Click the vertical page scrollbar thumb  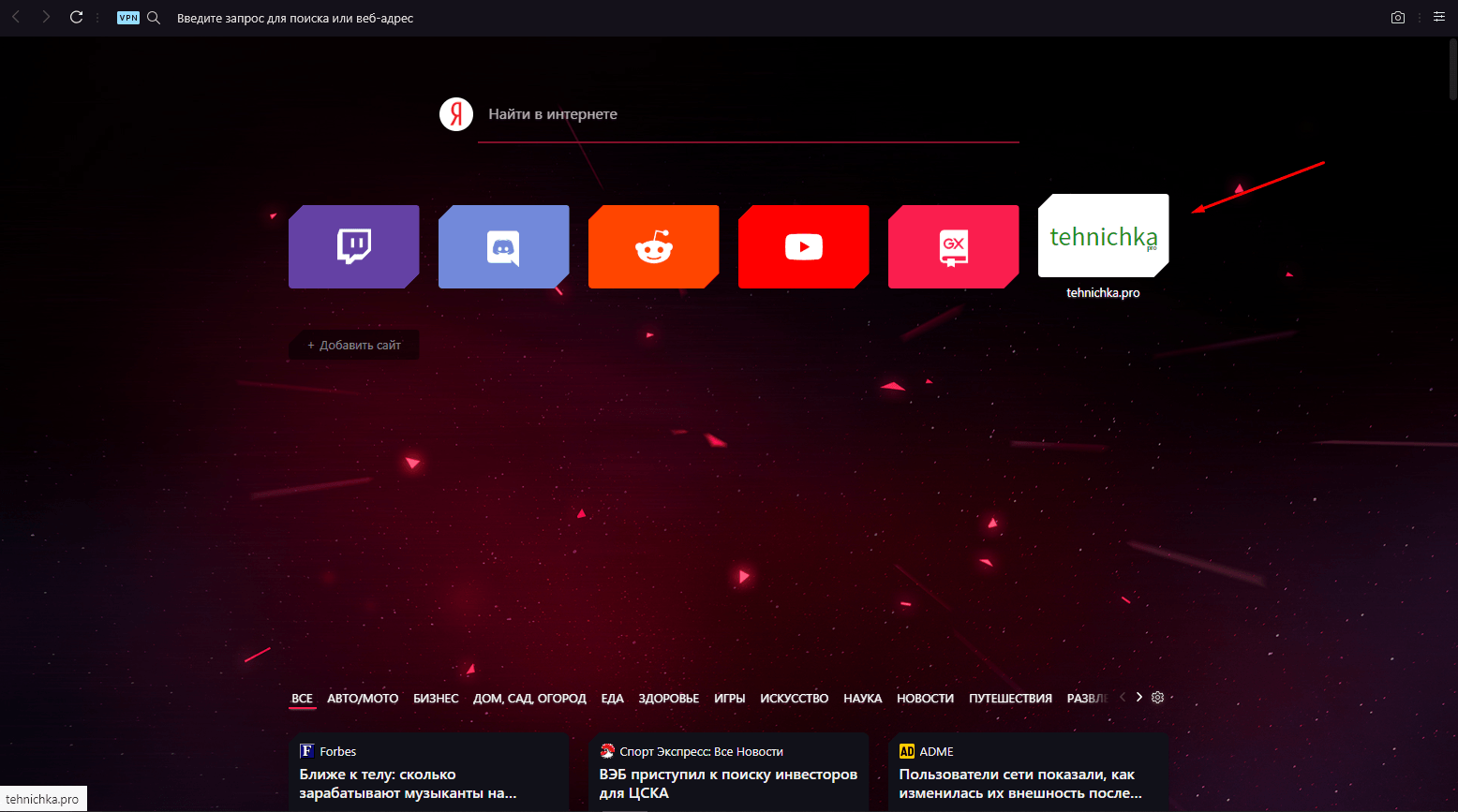(x=1452, y=69)
